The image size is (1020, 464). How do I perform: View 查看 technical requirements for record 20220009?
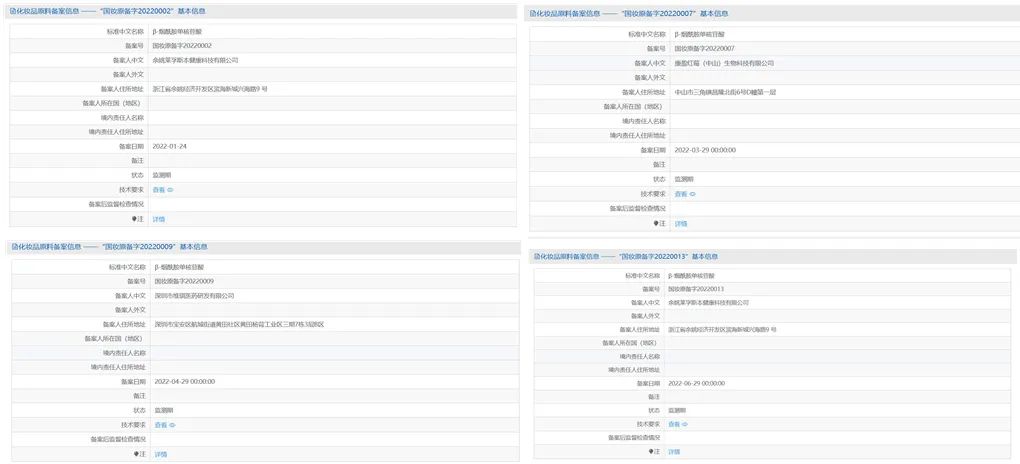159,425
